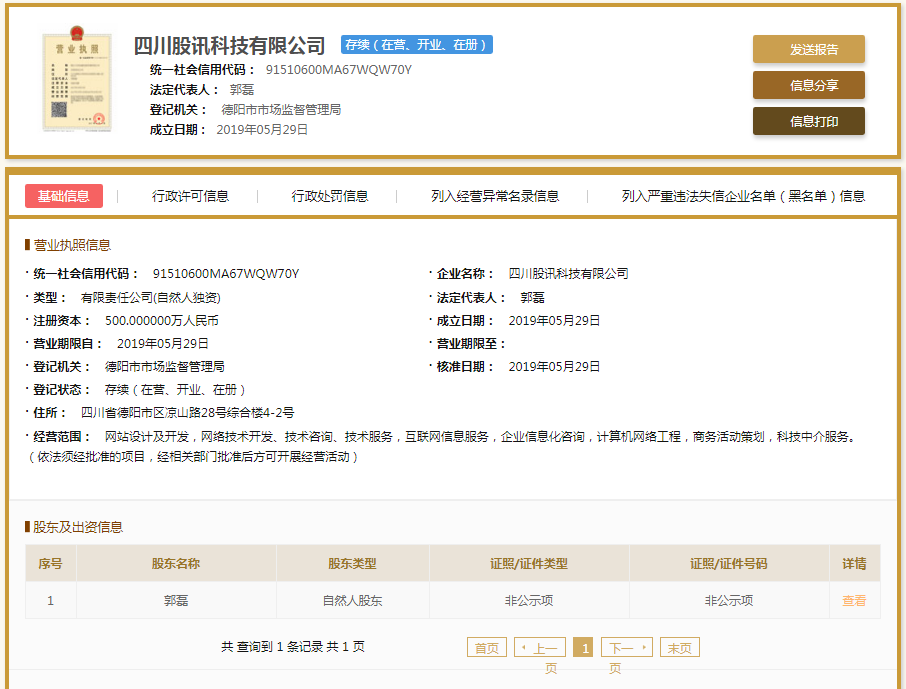The height and width of the screenshot is (689, 906).
Task: Select page number 1
Action: [x=584, y=646]
